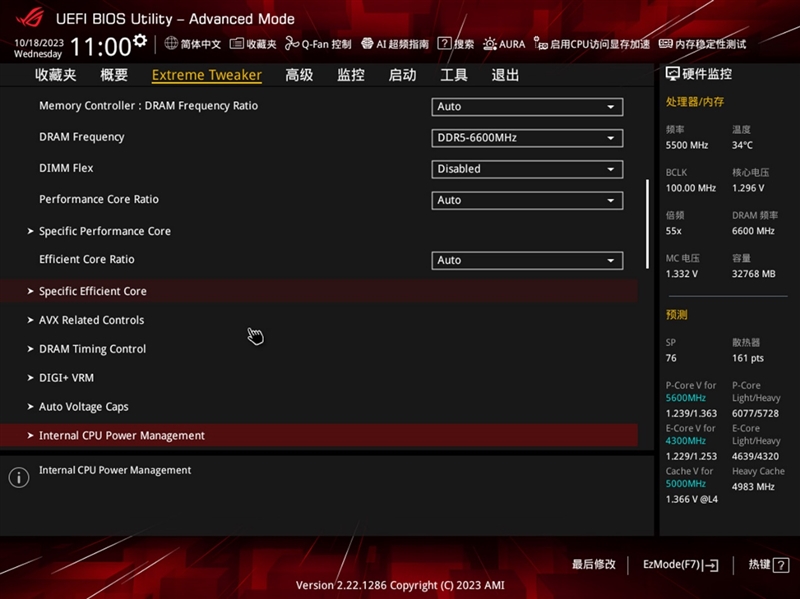Switch to 启动 tab

click(x=402, y=75)
